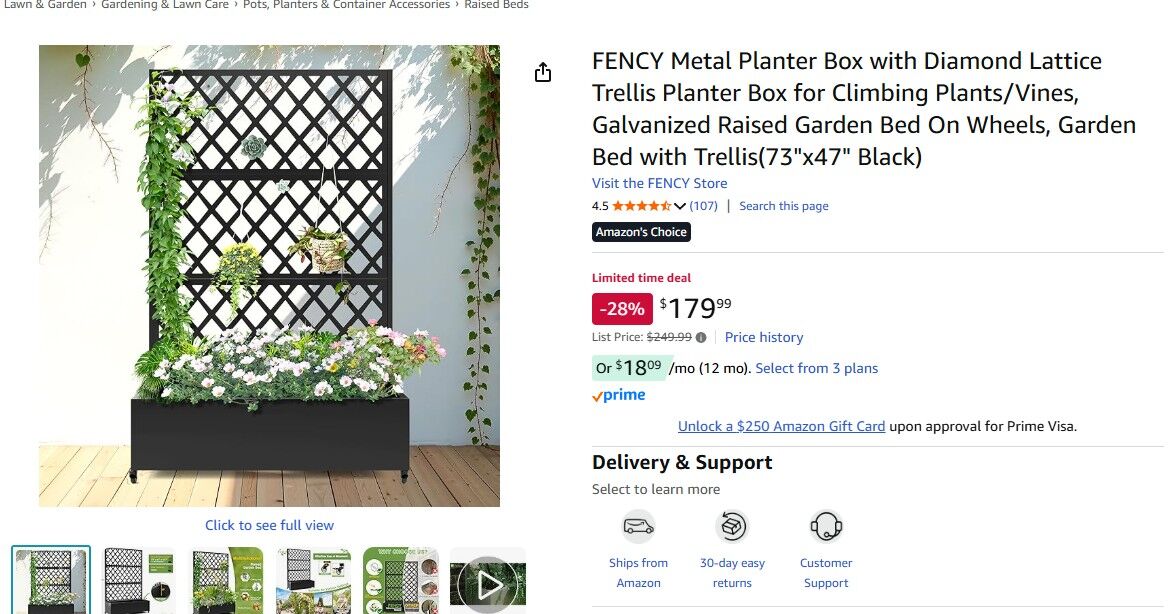Click the Prime logo badge

619,395
